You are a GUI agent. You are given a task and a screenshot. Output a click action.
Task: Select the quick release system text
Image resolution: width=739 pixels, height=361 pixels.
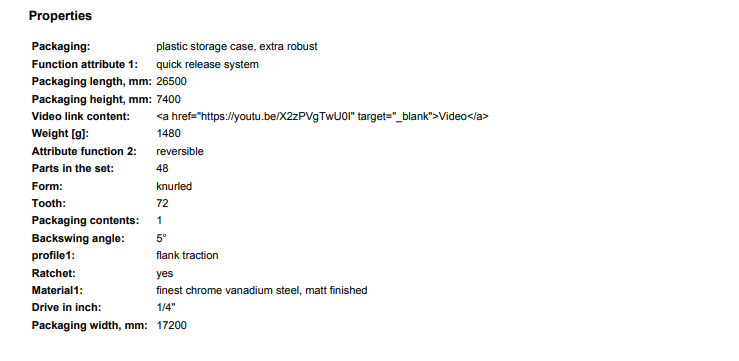click(207, 65)
